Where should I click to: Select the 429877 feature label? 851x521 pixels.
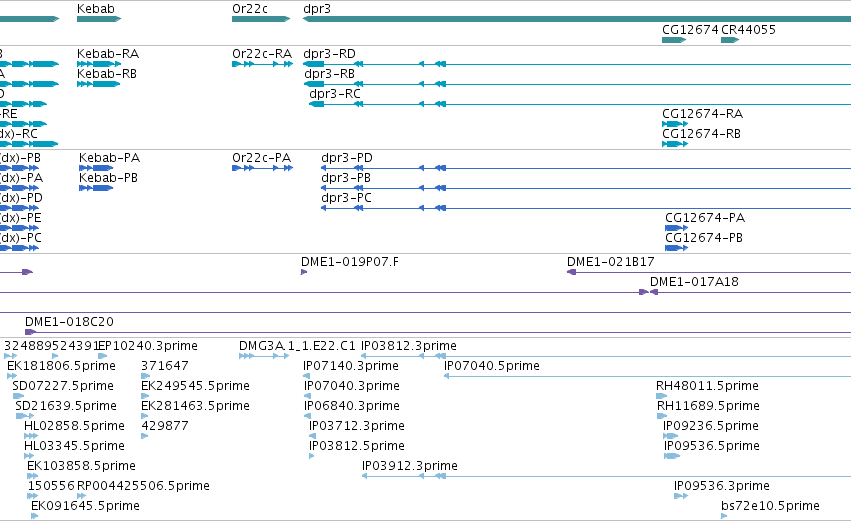[165, 426]
